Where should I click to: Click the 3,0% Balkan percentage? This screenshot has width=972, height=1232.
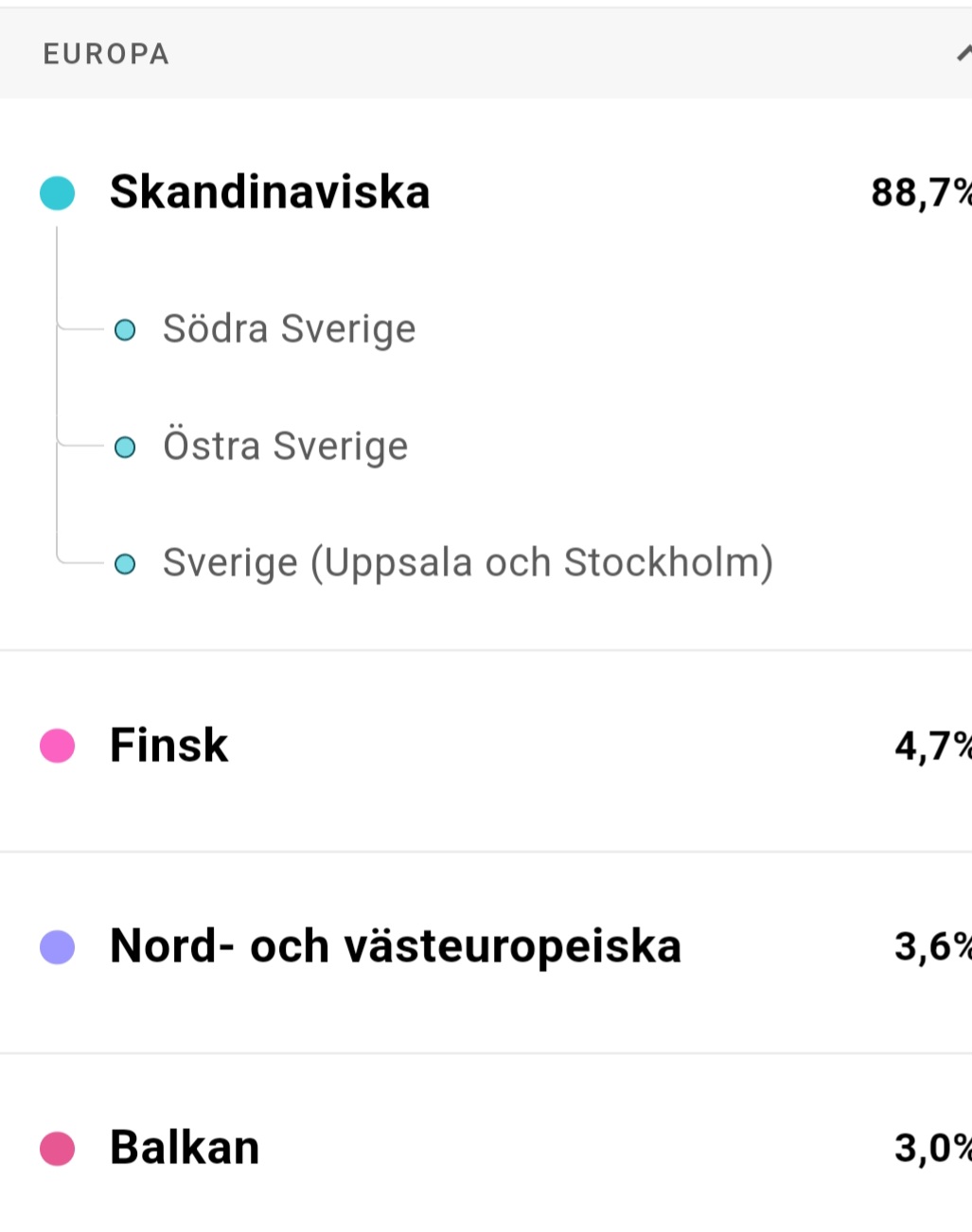coord(932,1148)
